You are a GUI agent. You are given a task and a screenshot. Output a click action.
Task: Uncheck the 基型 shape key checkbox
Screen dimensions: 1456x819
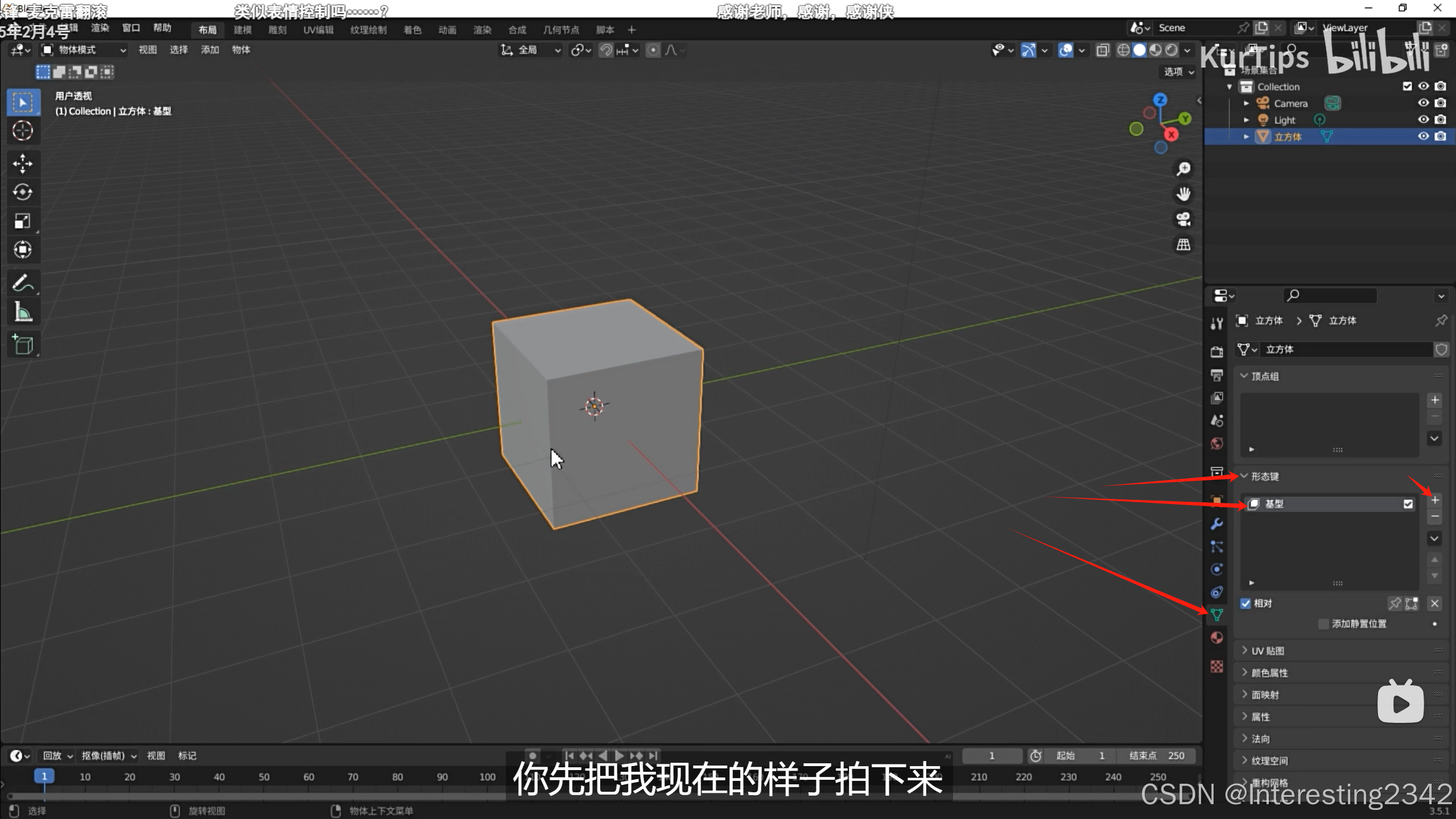coord(1408,504)
